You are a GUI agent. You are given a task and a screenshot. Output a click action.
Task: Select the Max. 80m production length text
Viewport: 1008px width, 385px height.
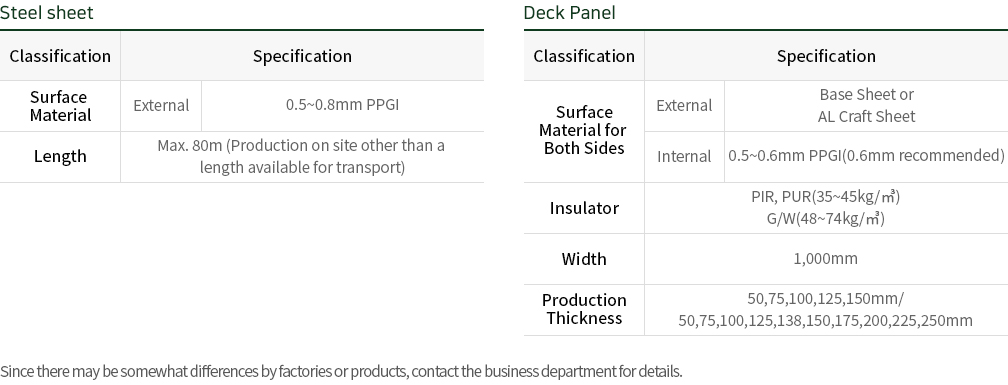coord(302,156)
